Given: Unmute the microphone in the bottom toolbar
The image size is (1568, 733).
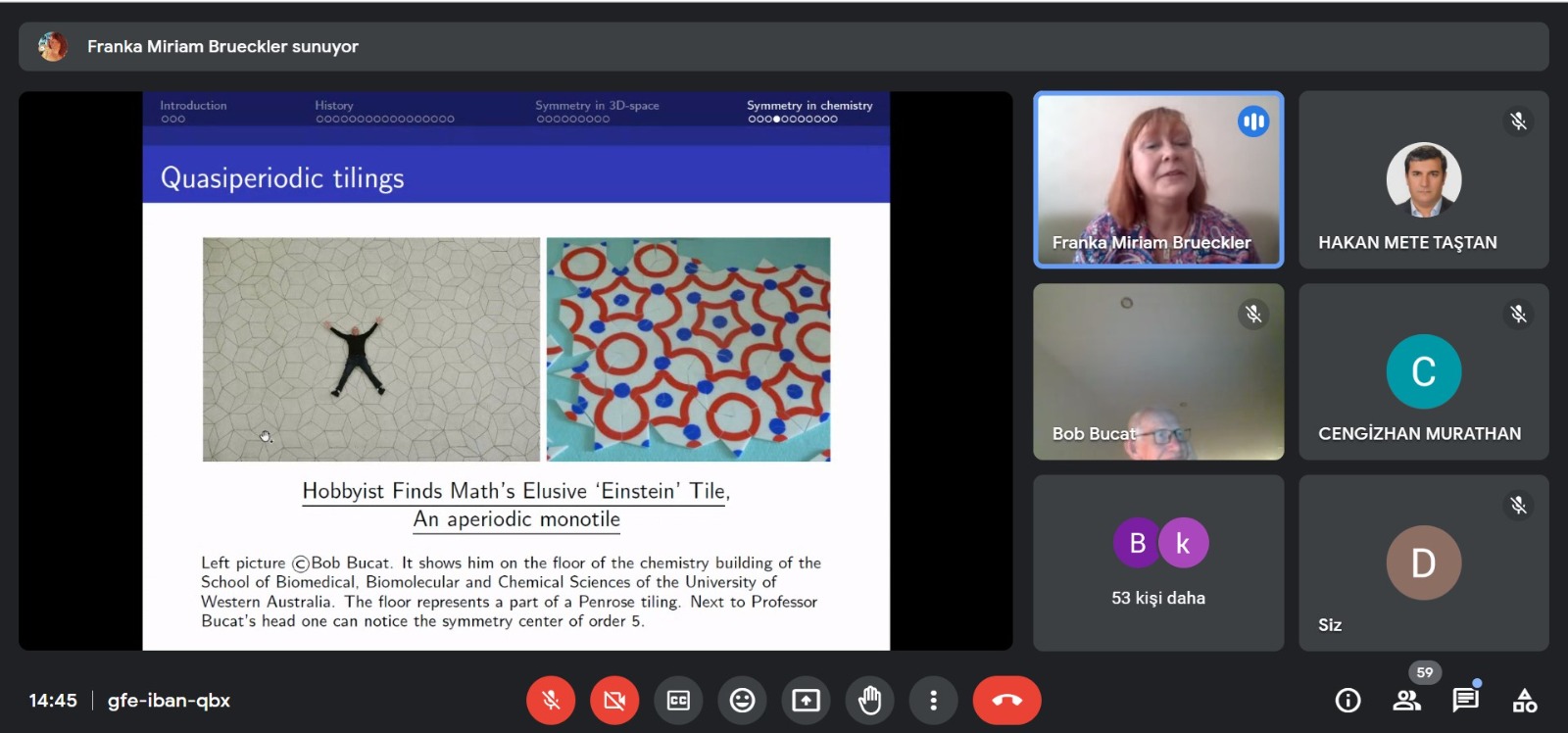Looking at the screenshot, I should click(551, 701).
